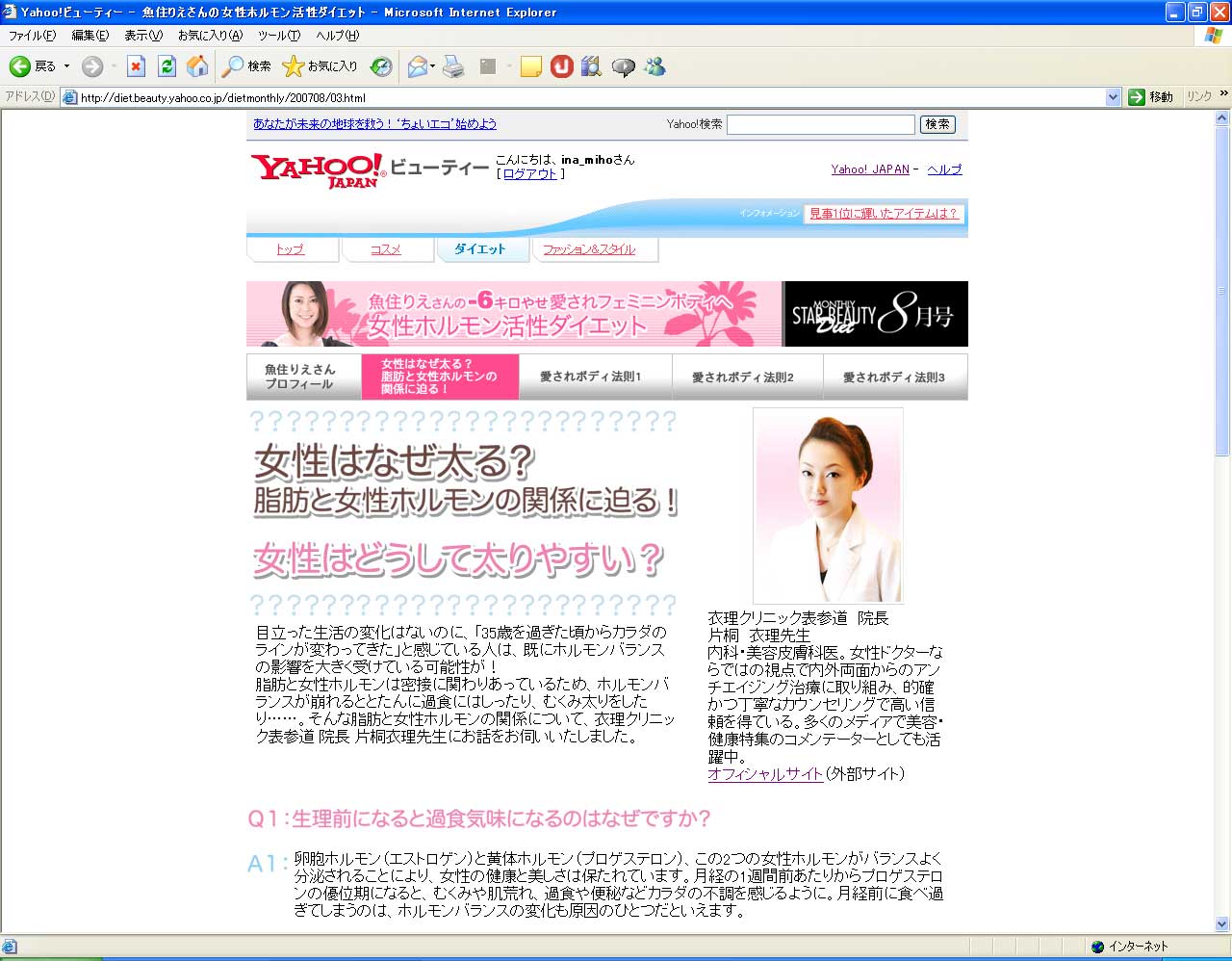Click the Print icon in the toolbar
Viewport: 1232px width, 961px height.
(454, 66)
